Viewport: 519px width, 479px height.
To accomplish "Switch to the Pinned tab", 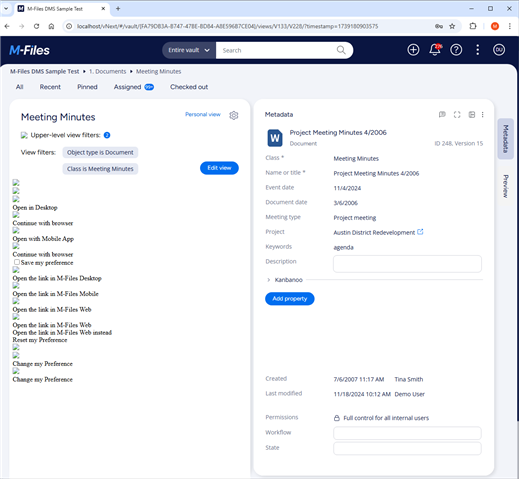I will tap(87, 87).
